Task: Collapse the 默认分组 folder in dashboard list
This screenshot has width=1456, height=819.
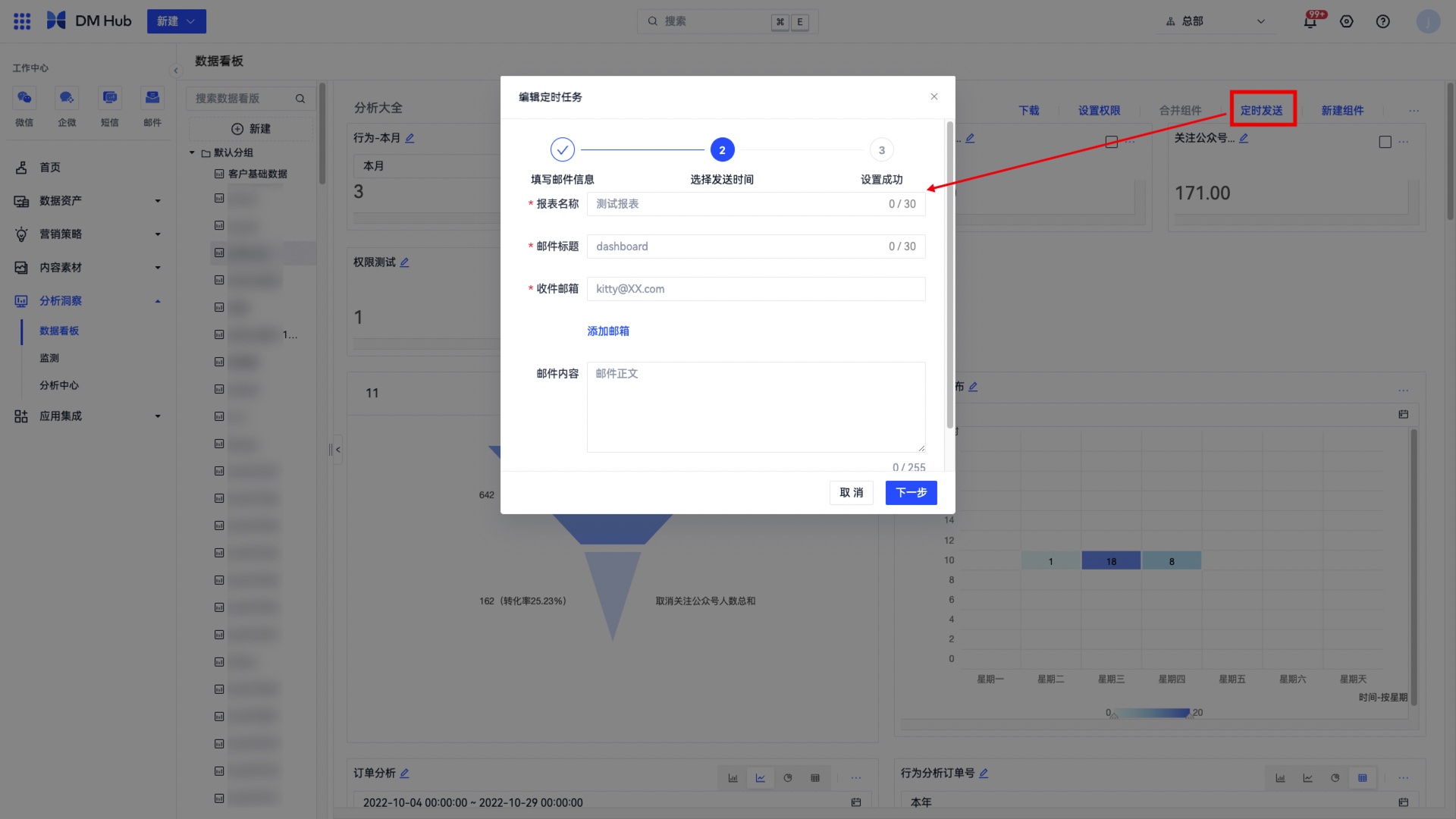Action: pos(192,152)
